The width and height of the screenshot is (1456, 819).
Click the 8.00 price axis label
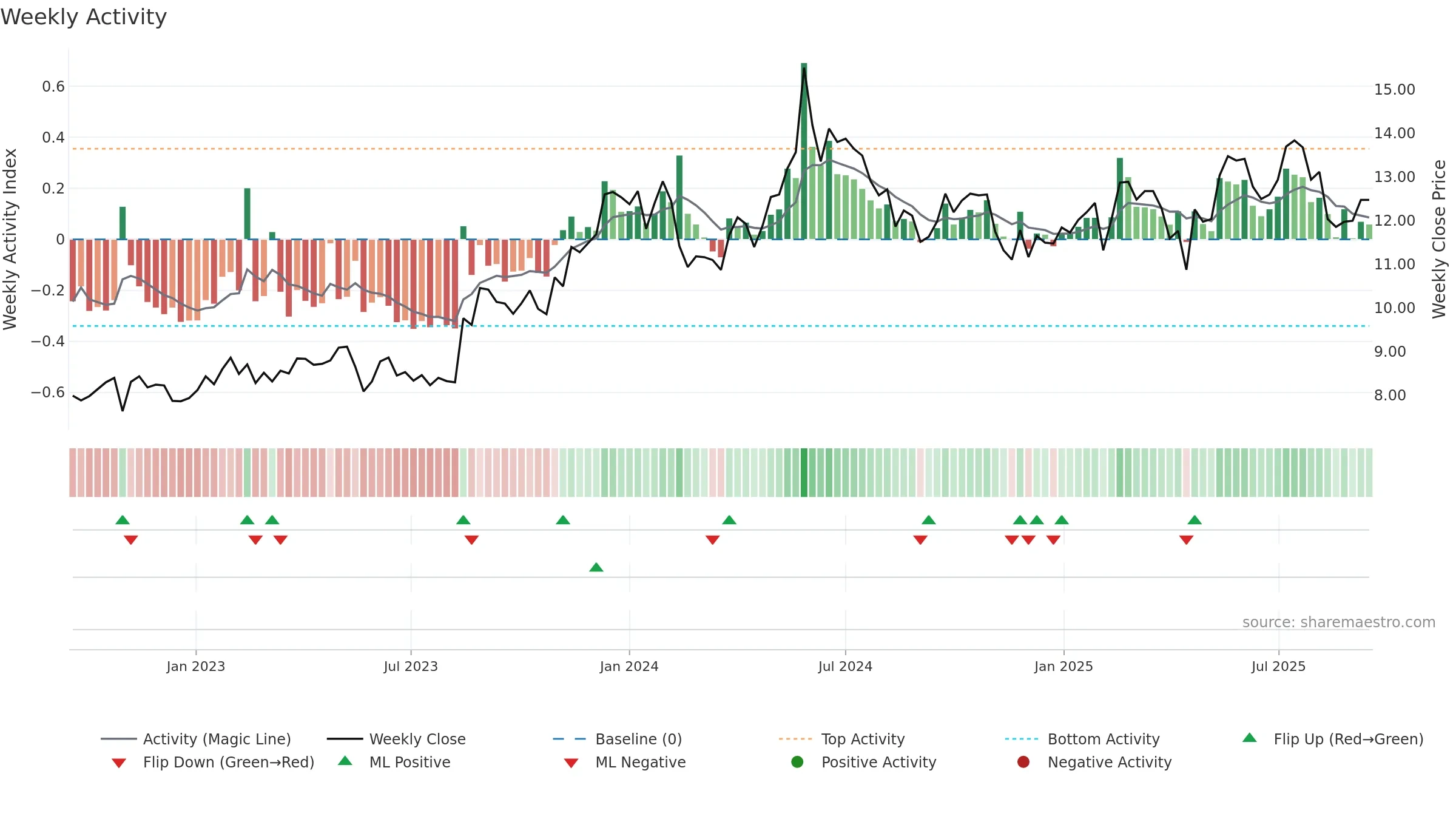click(1390, 395)
